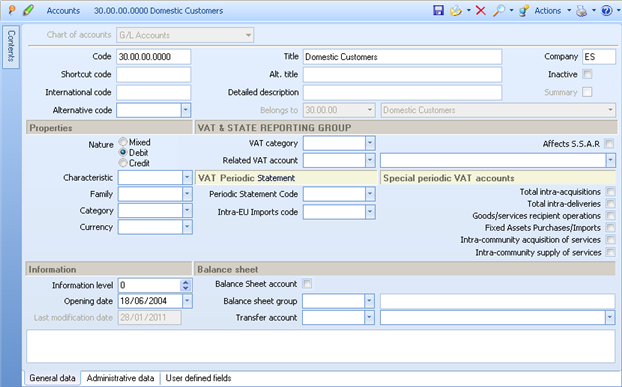Toggle the Affects S.S.A.R checkbox

(x=609, y=144)
